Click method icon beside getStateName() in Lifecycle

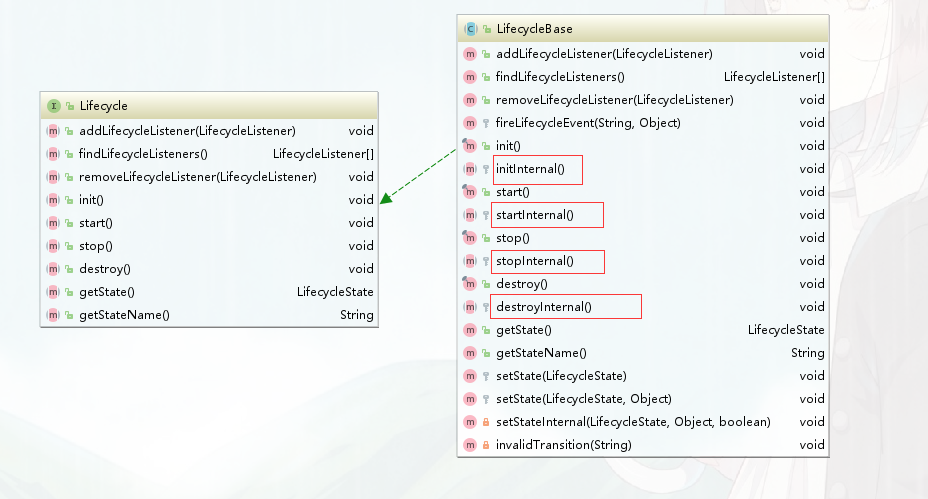coord(53,315)
